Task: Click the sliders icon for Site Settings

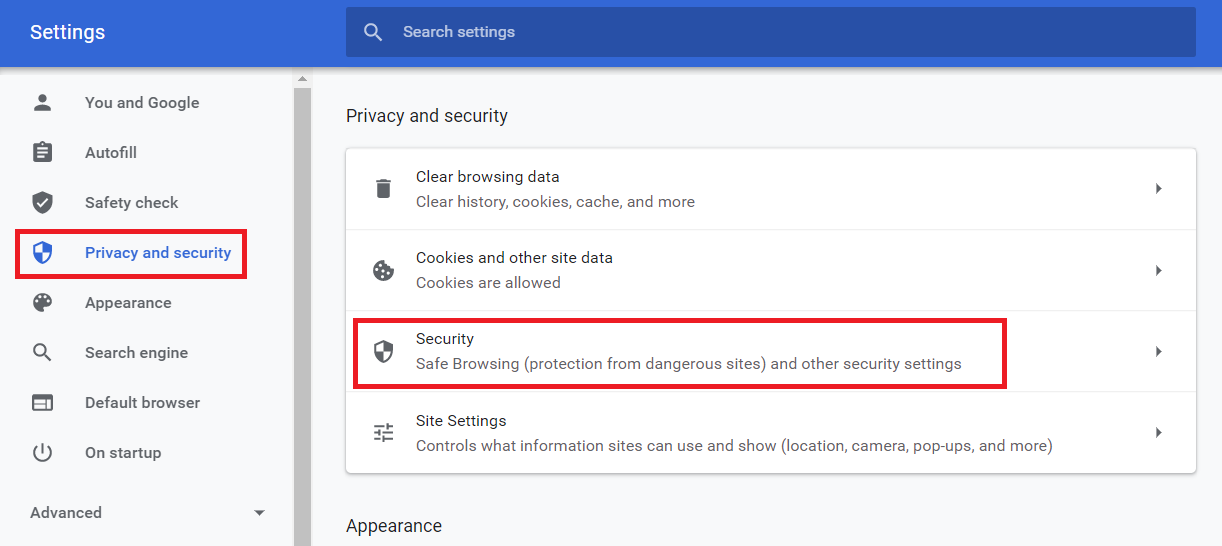Action: pyautogui.click(x=383, y=432)
